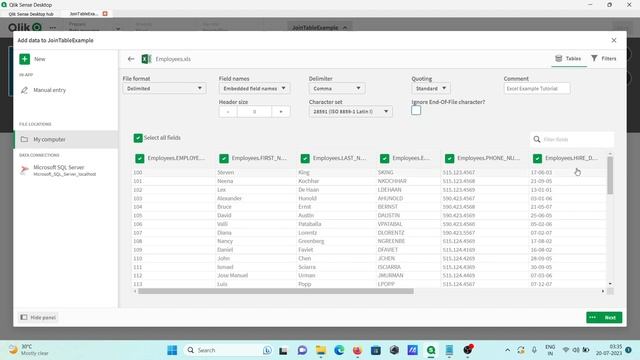Uncheck Employees.HIRE_D... field checkbox
Screen dimensions: 640x360
537,158
